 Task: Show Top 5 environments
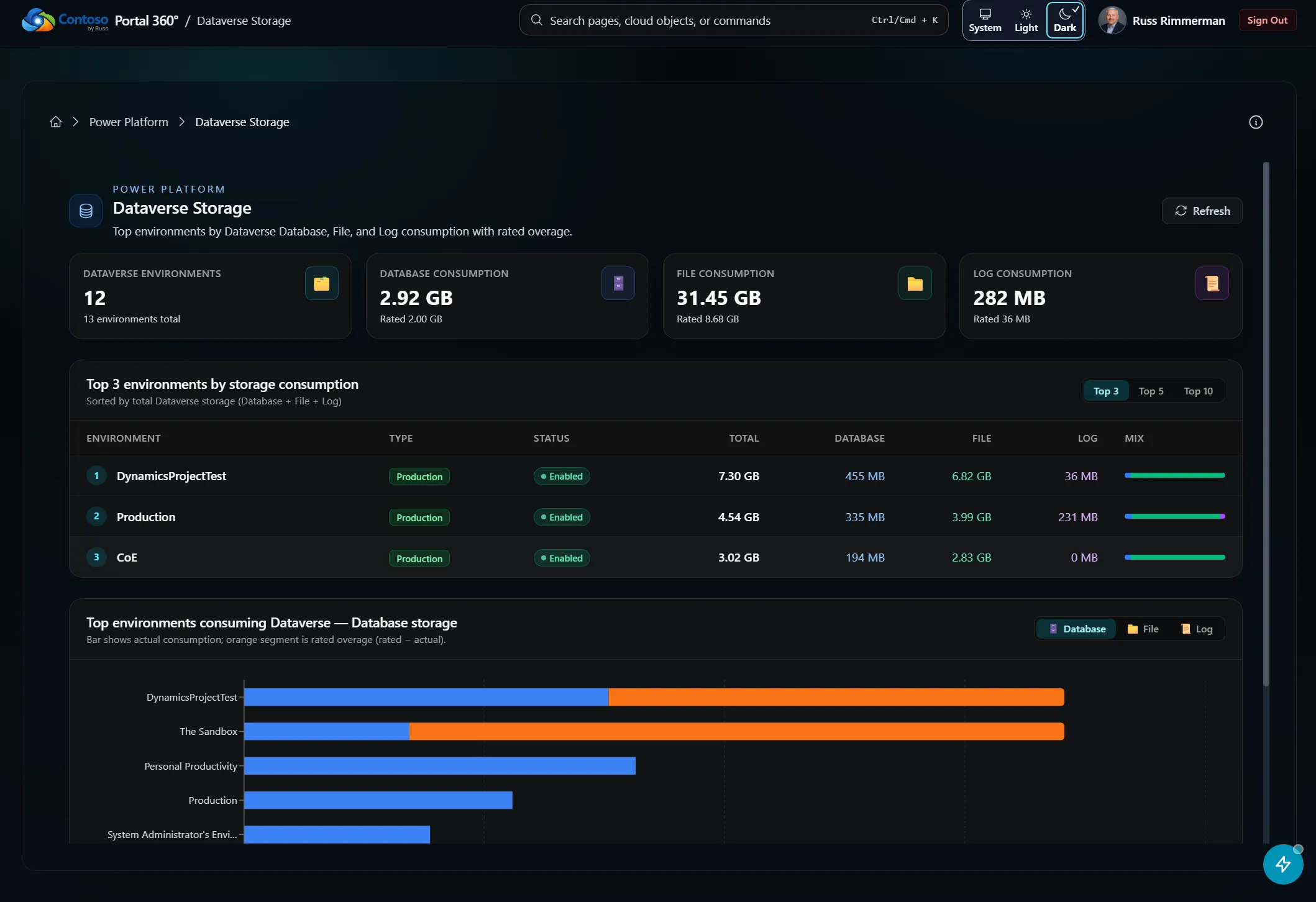1151,391
